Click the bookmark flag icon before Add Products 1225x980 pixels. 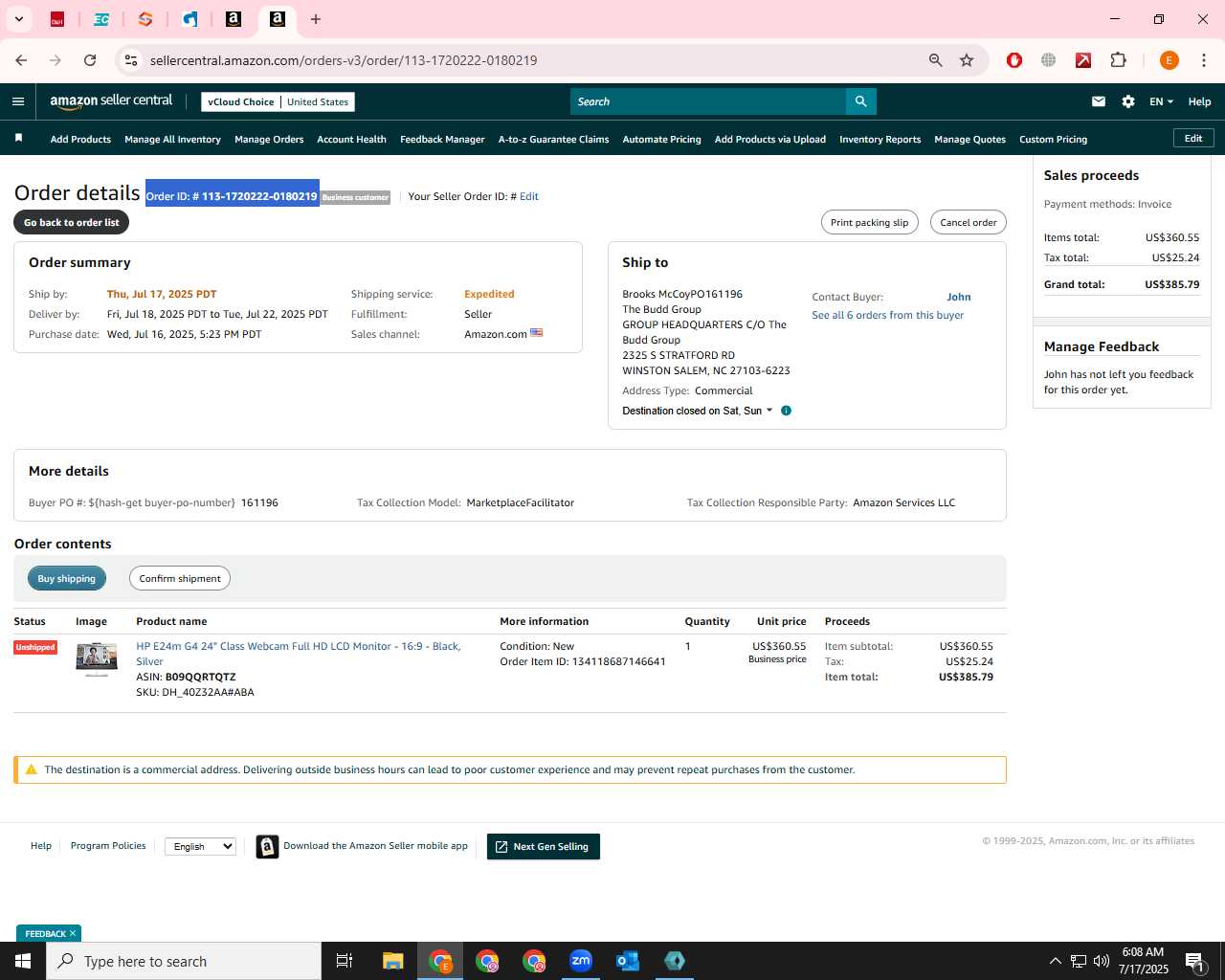[x=18, y=139]
